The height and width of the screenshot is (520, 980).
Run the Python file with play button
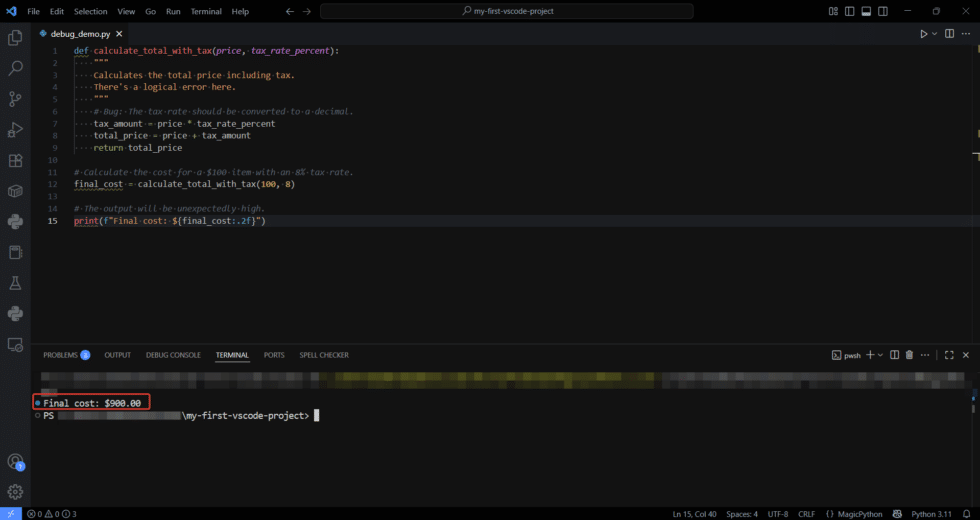(923, 33)
